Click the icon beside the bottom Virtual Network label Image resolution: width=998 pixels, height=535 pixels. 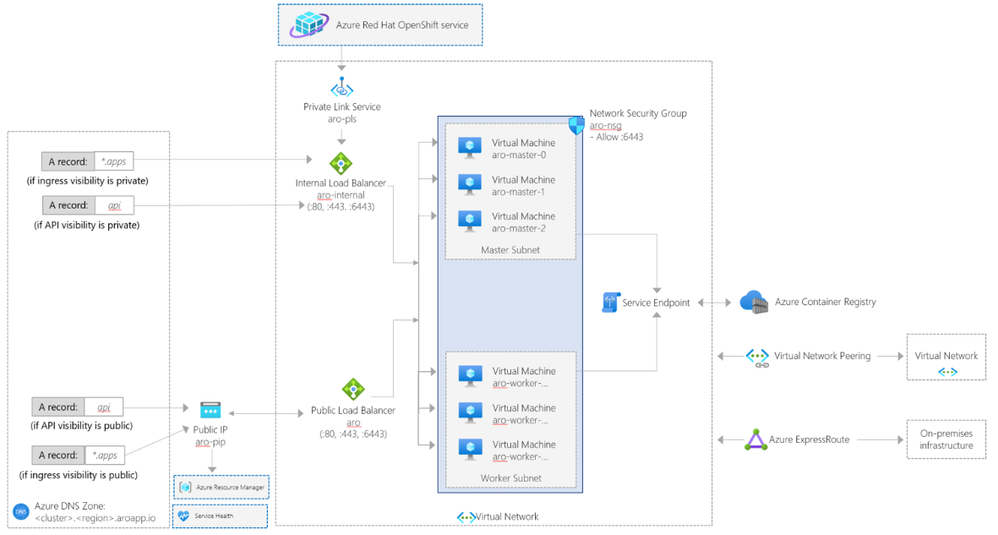[465, 517]
